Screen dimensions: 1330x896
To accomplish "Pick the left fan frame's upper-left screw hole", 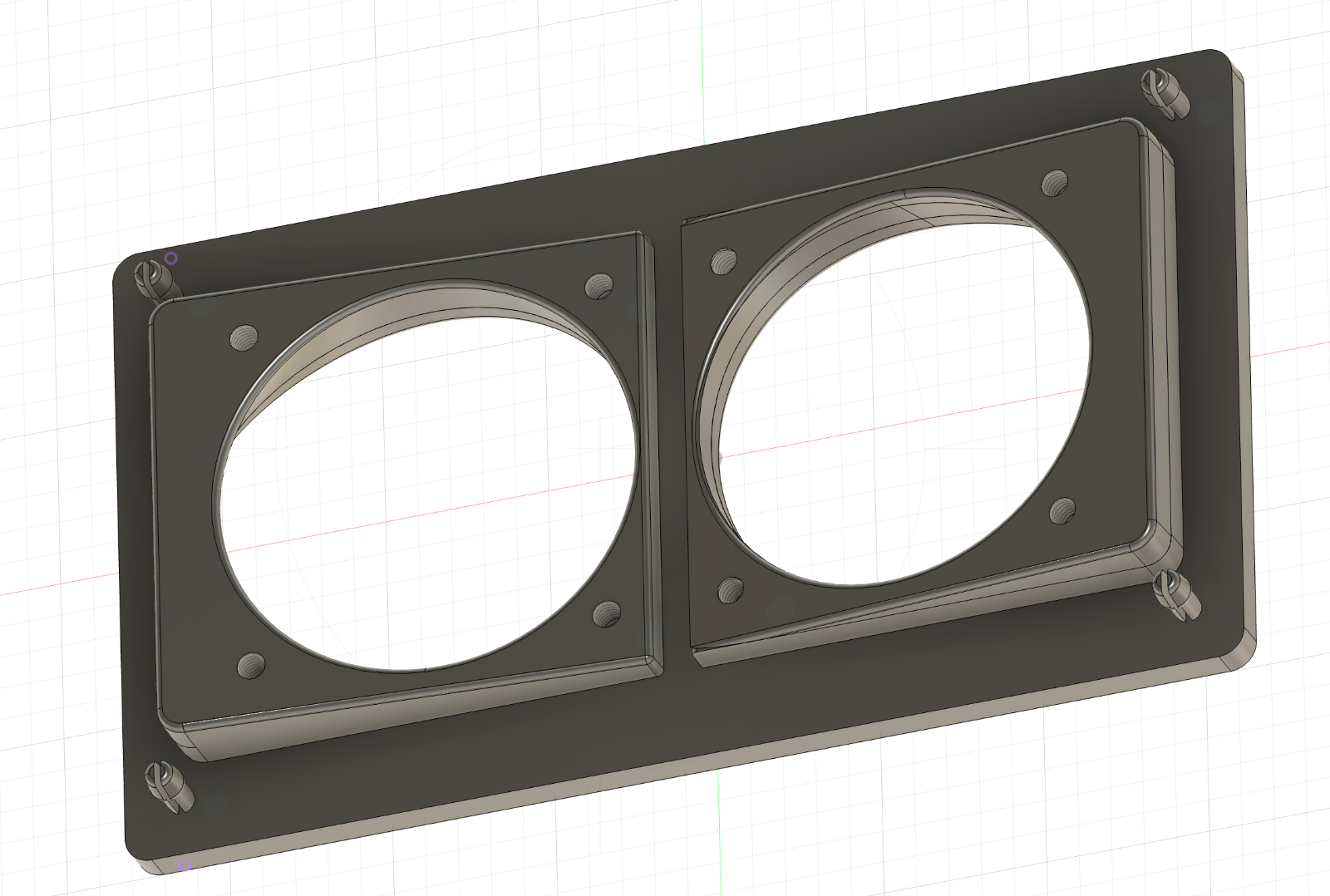I will [244, 337].
